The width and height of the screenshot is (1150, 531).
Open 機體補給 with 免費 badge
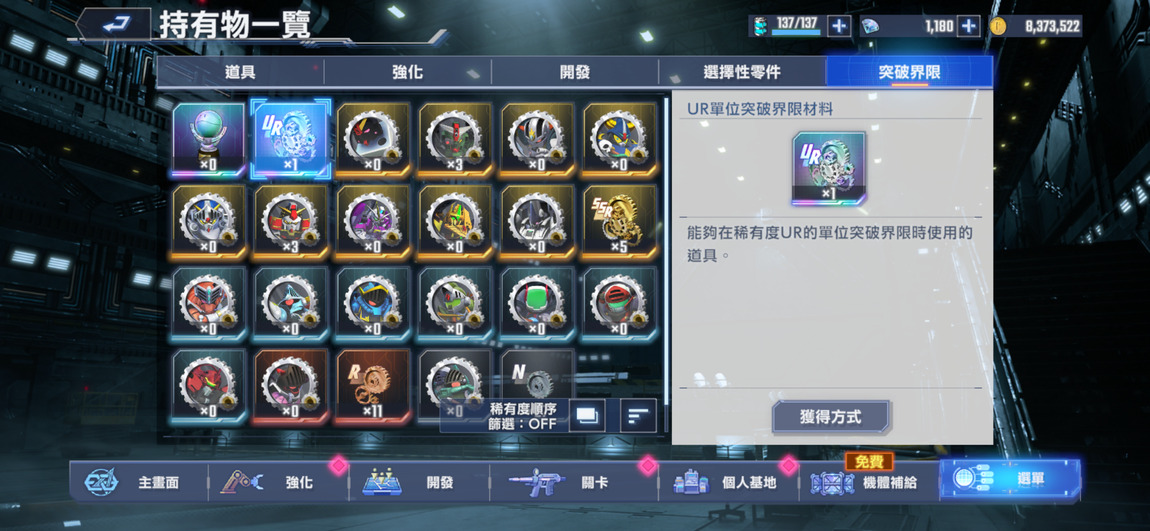(x=869, y=482)
